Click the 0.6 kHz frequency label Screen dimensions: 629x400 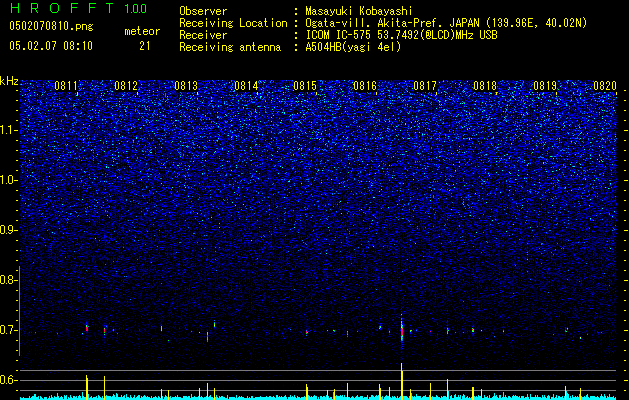click(7, 380)
